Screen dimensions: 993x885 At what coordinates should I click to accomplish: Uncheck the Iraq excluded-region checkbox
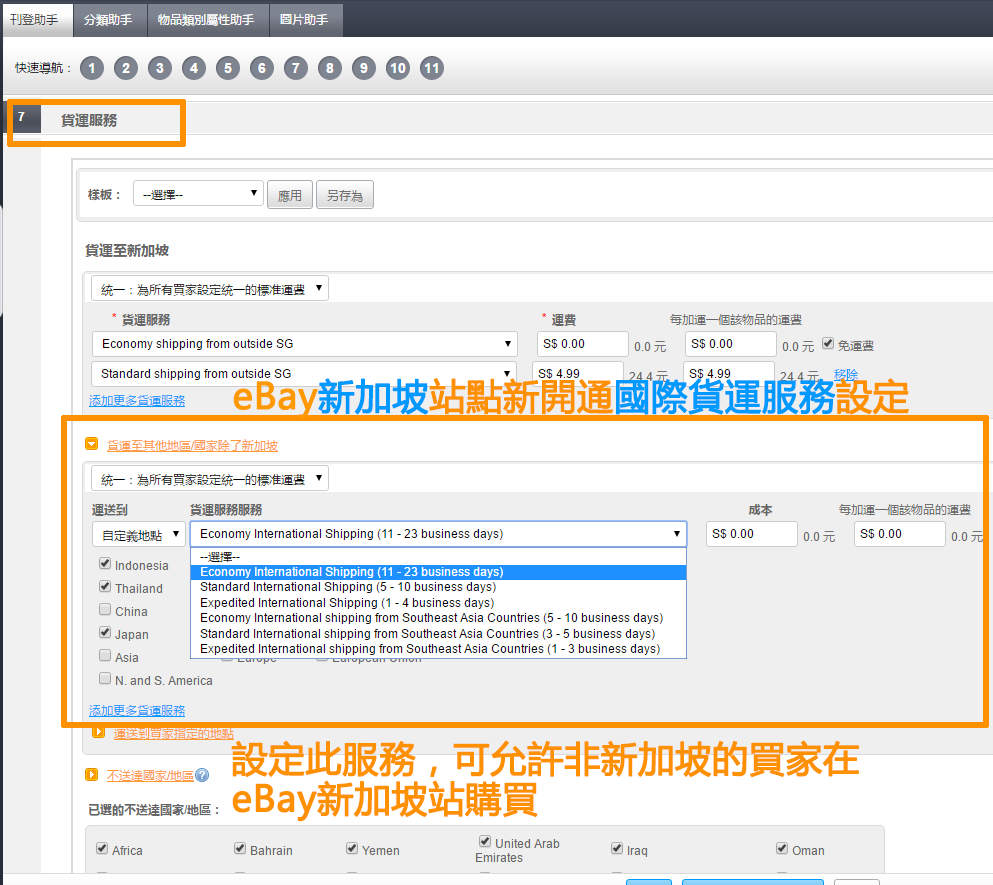pos(617,848)
